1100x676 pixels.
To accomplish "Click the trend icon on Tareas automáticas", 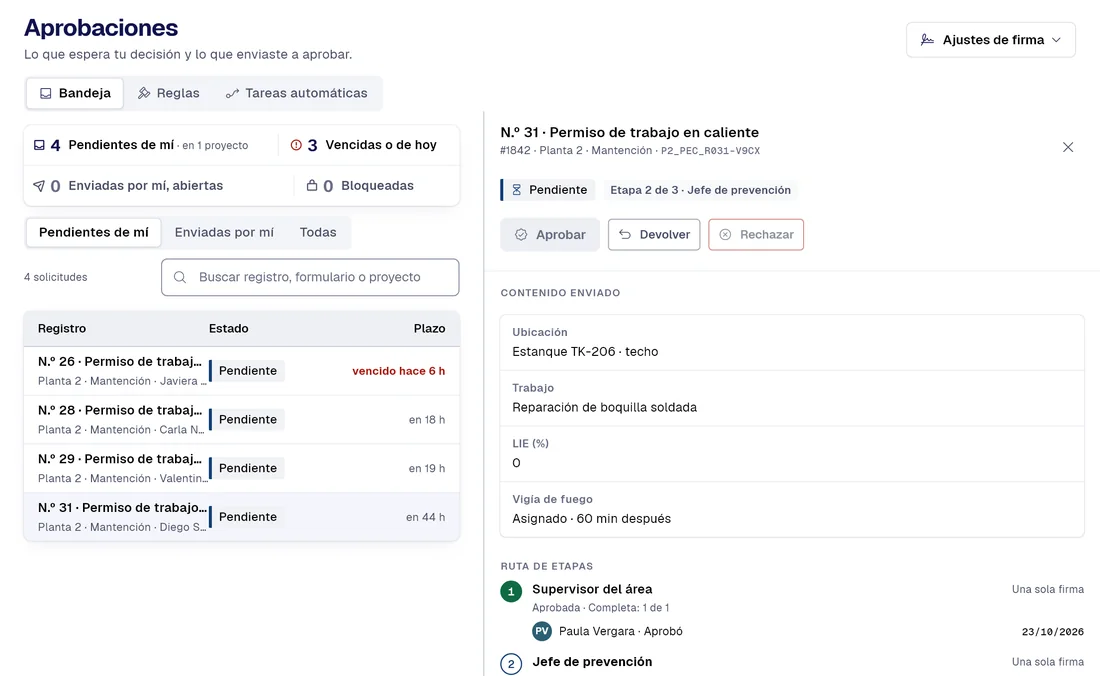I will pyautogui.click(x=232, y=93).
